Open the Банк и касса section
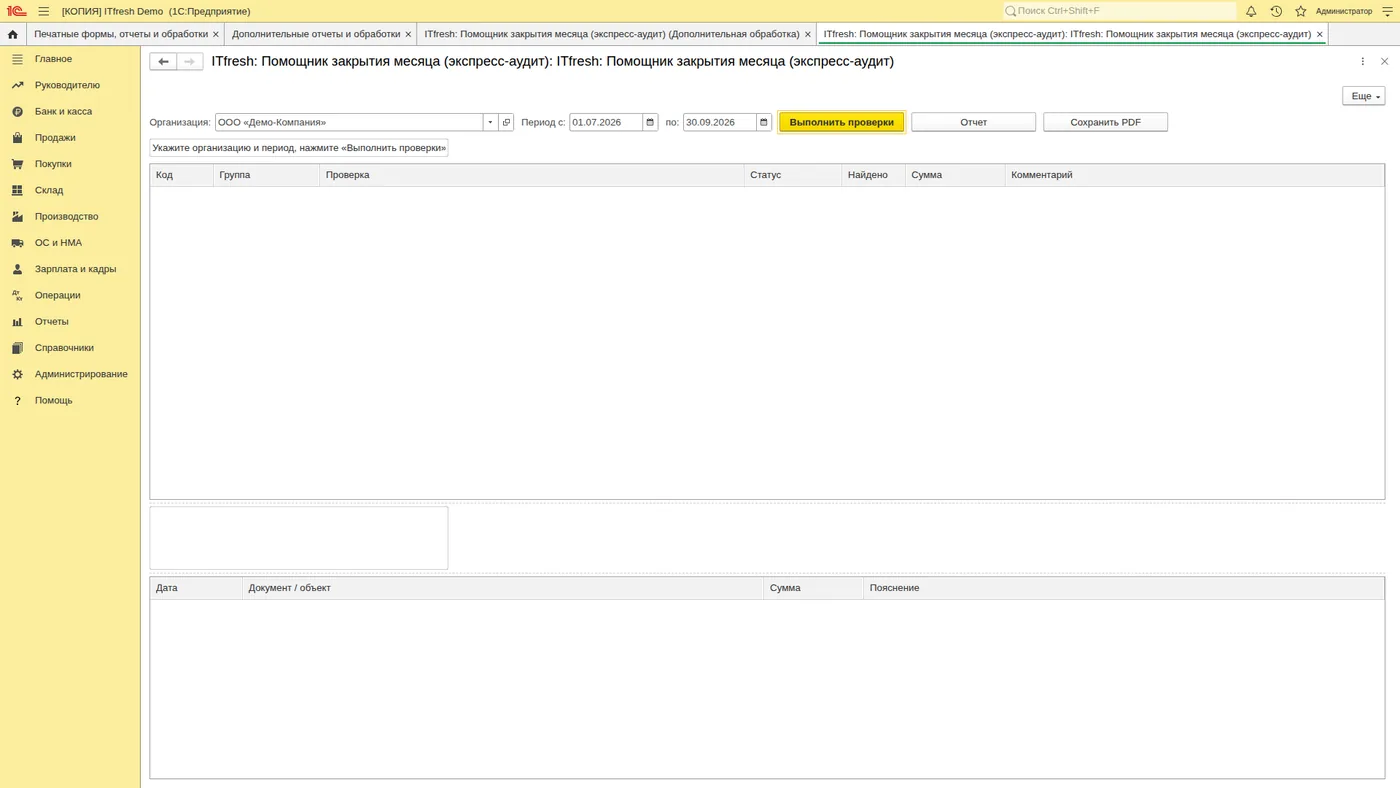The image size is (1400, 788). [63, 111]
